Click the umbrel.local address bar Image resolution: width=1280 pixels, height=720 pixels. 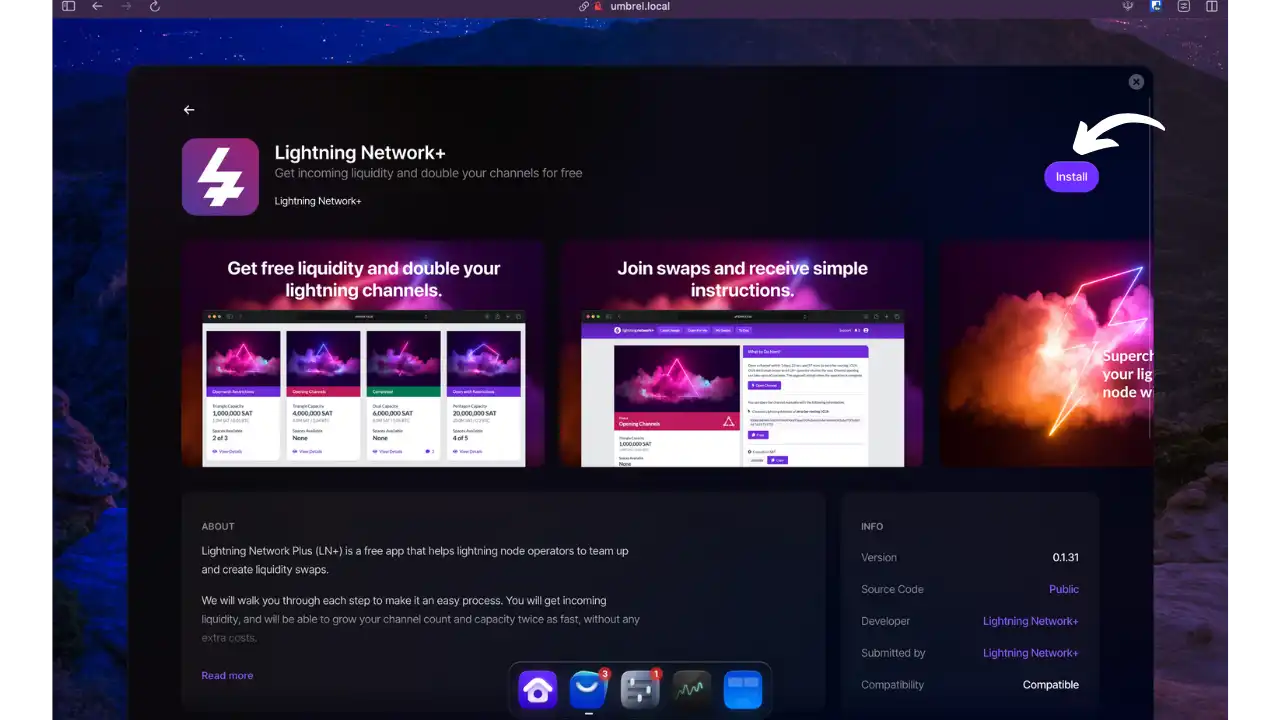tap(640, 6)
